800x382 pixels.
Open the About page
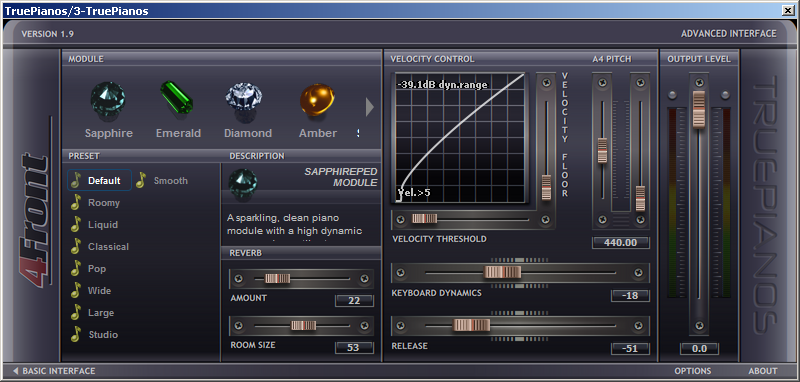tap(763, 371)
